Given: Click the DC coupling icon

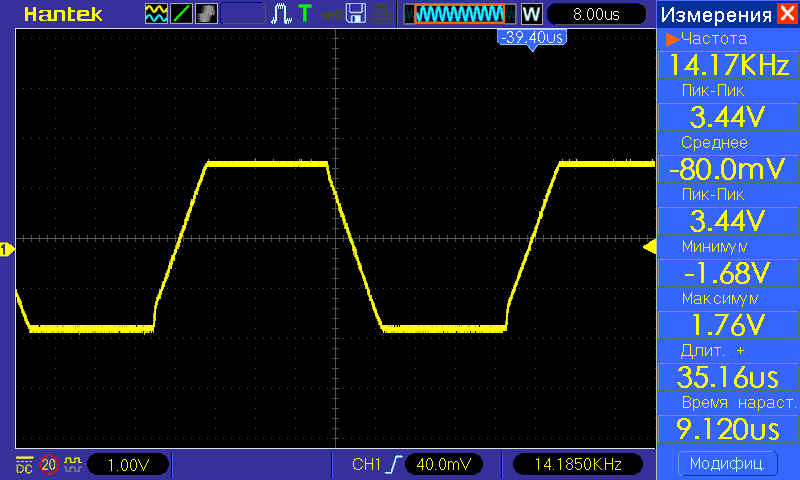Looking at the screenshot, I should pos(24,465).
